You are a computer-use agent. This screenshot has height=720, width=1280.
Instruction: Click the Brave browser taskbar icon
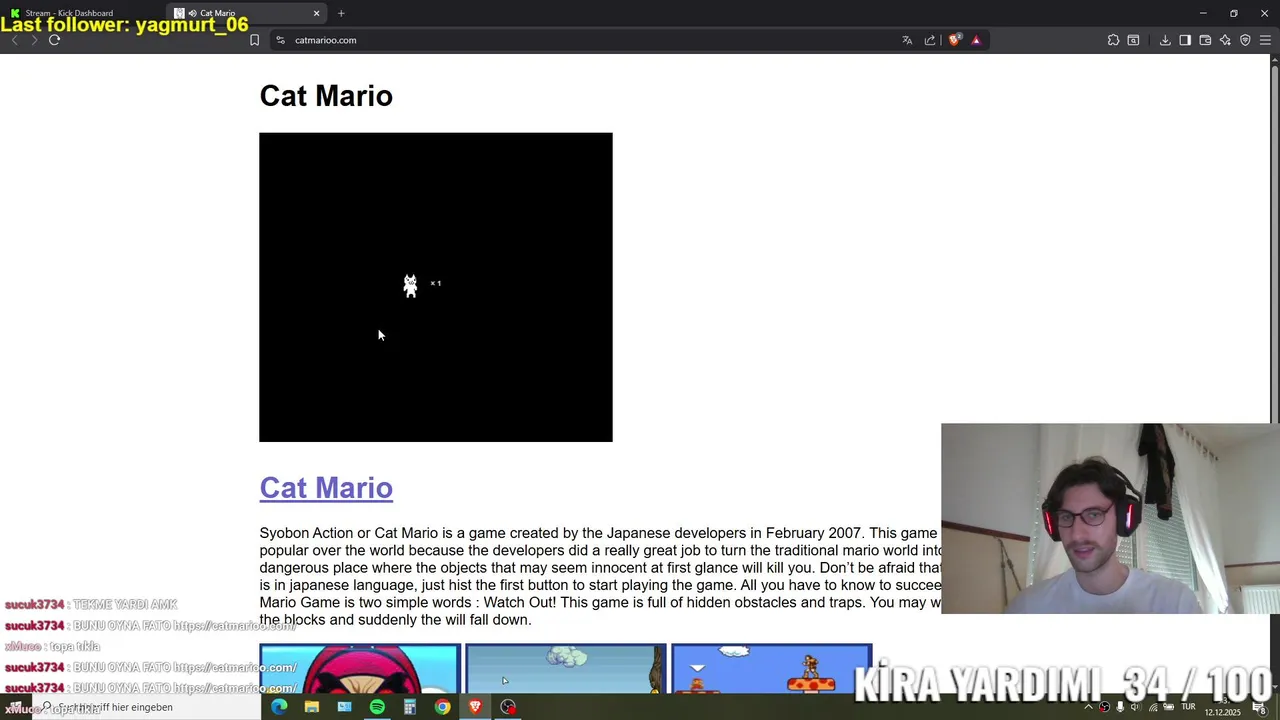[x=475, y=707]
